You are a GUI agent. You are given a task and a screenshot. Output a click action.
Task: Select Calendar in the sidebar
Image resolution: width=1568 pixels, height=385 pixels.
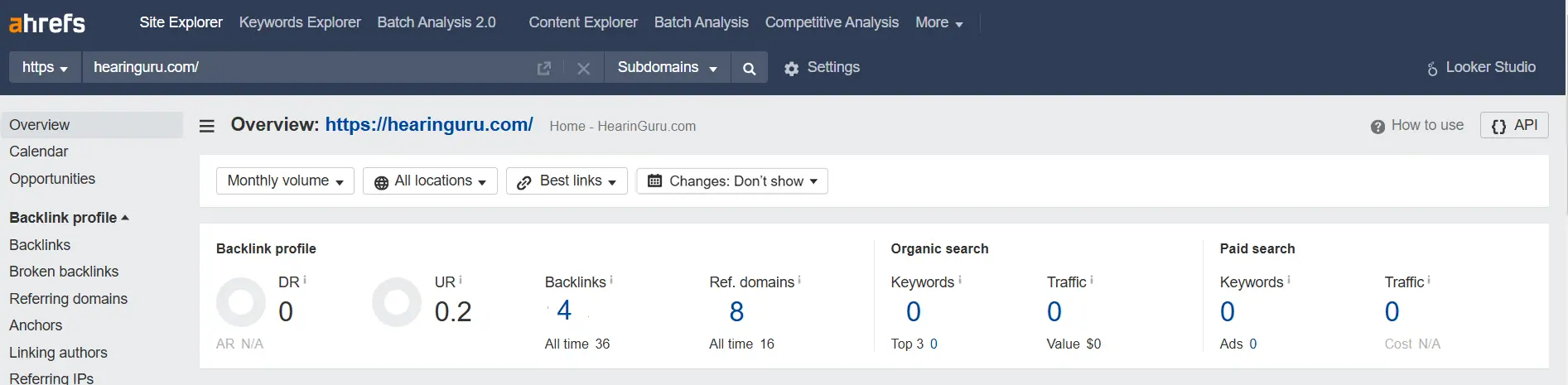[39, 152]
